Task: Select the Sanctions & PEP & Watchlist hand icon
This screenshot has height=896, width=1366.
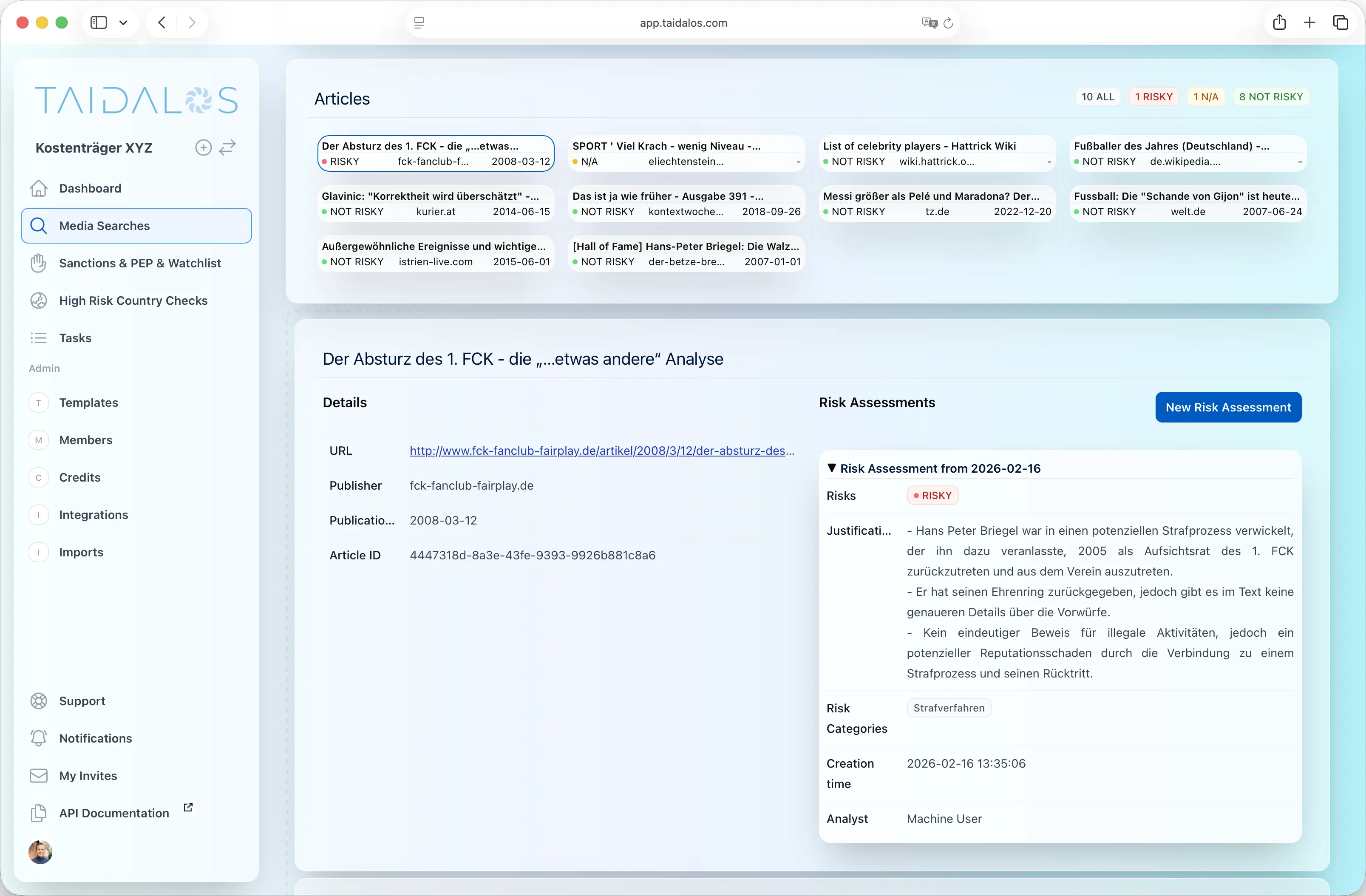Action: (x=38, y=263)
